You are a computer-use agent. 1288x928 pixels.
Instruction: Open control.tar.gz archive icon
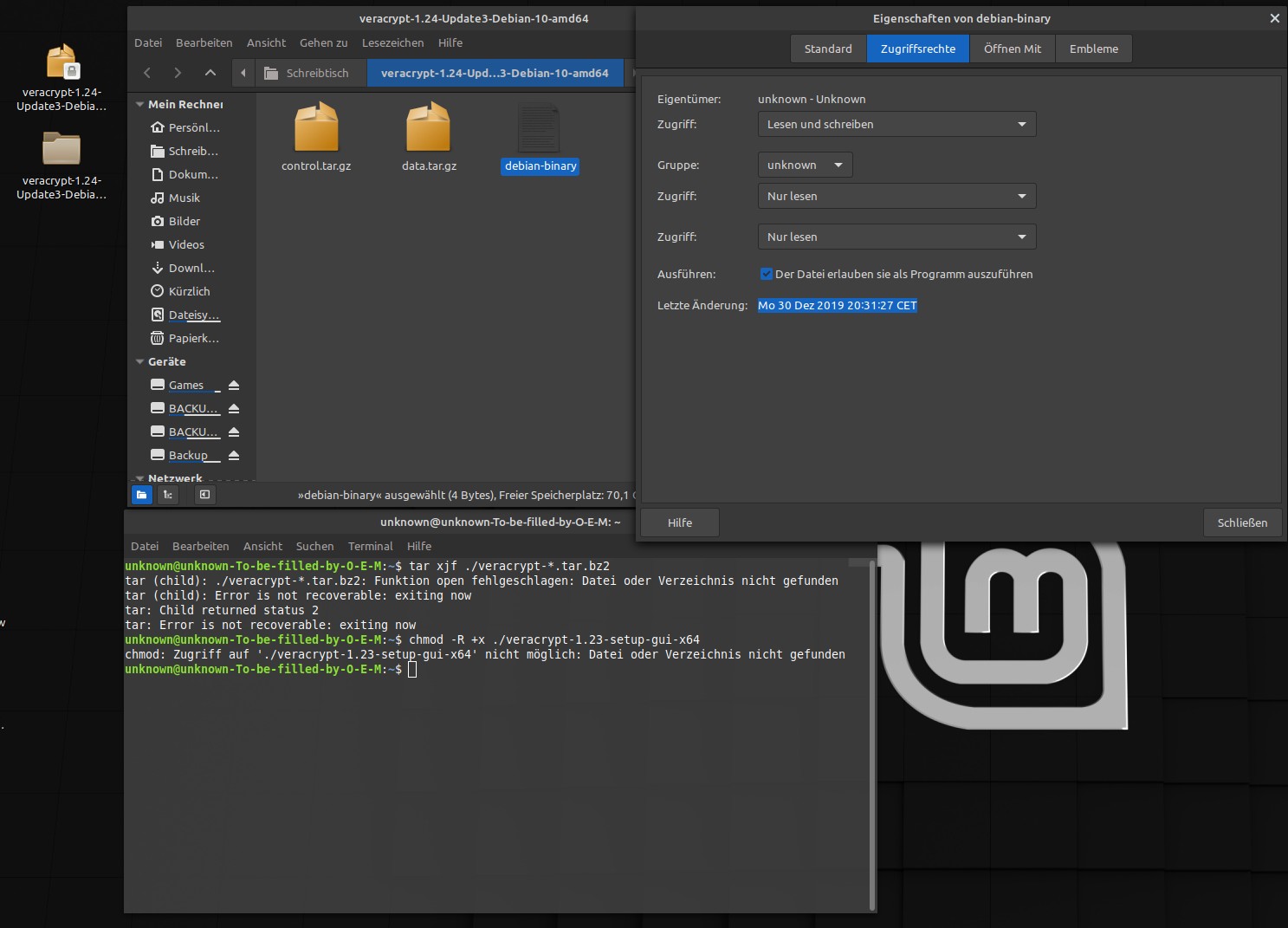click(x=316, y=127)
